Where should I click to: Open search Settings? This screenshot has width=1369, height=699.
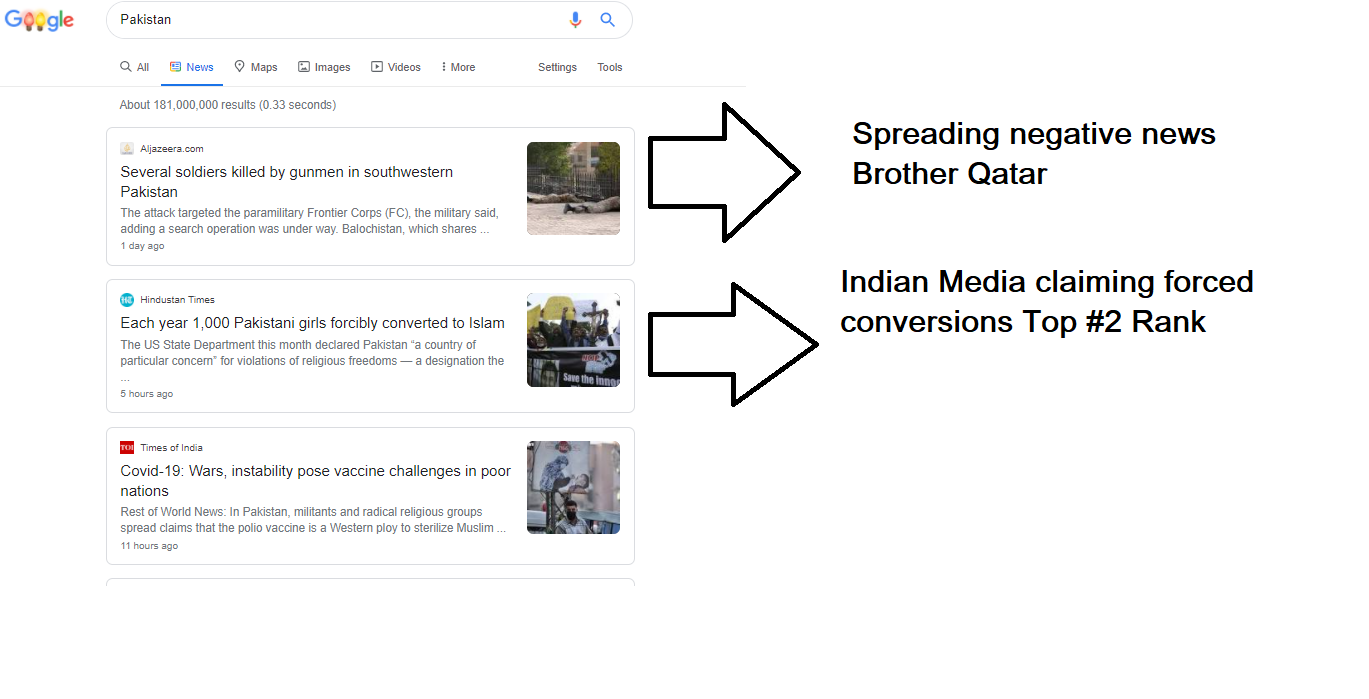(557, 67)
